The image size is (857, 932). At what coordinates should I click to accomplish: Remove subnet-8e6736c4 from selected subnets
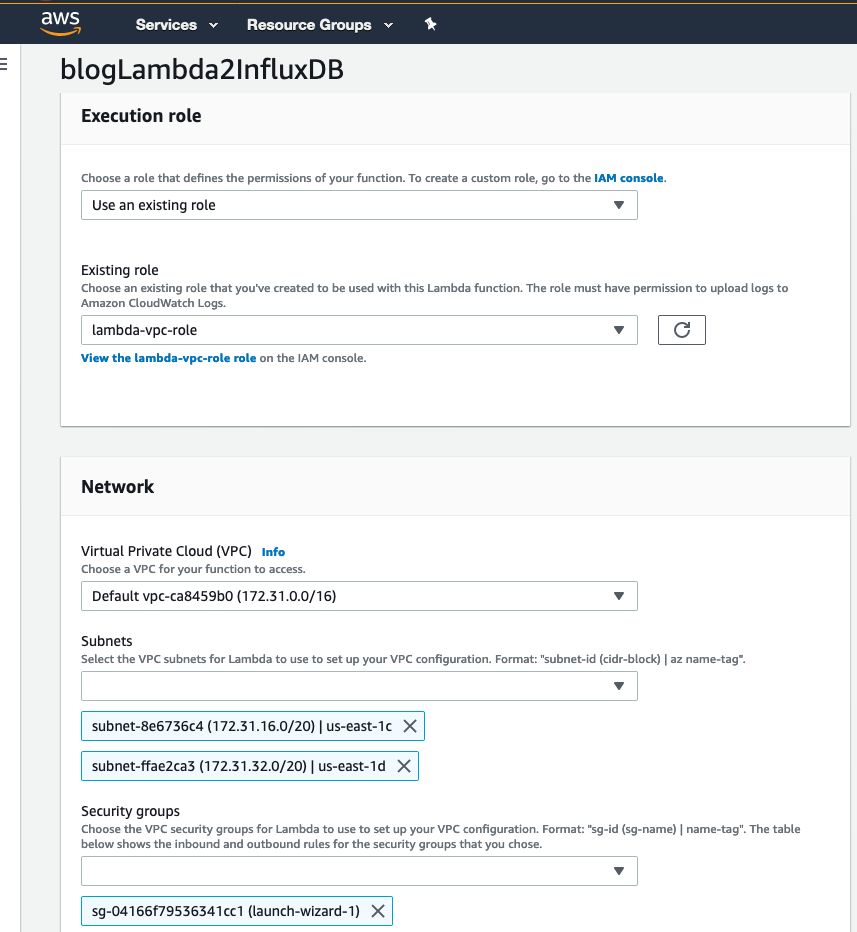pos(409,726)
